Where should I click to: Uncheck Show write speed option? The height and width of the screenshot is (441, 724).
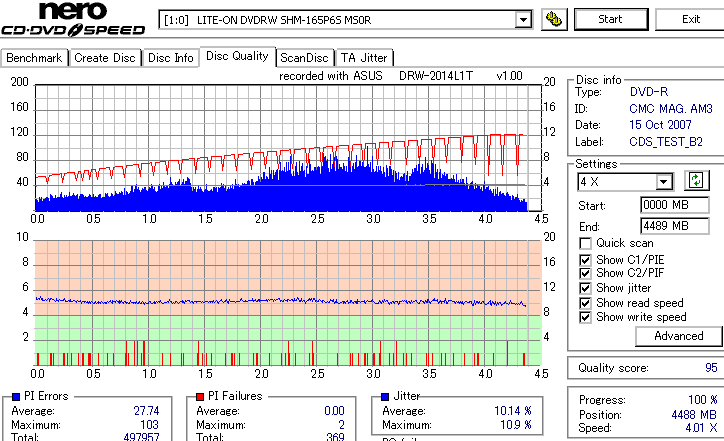(585, 317)
